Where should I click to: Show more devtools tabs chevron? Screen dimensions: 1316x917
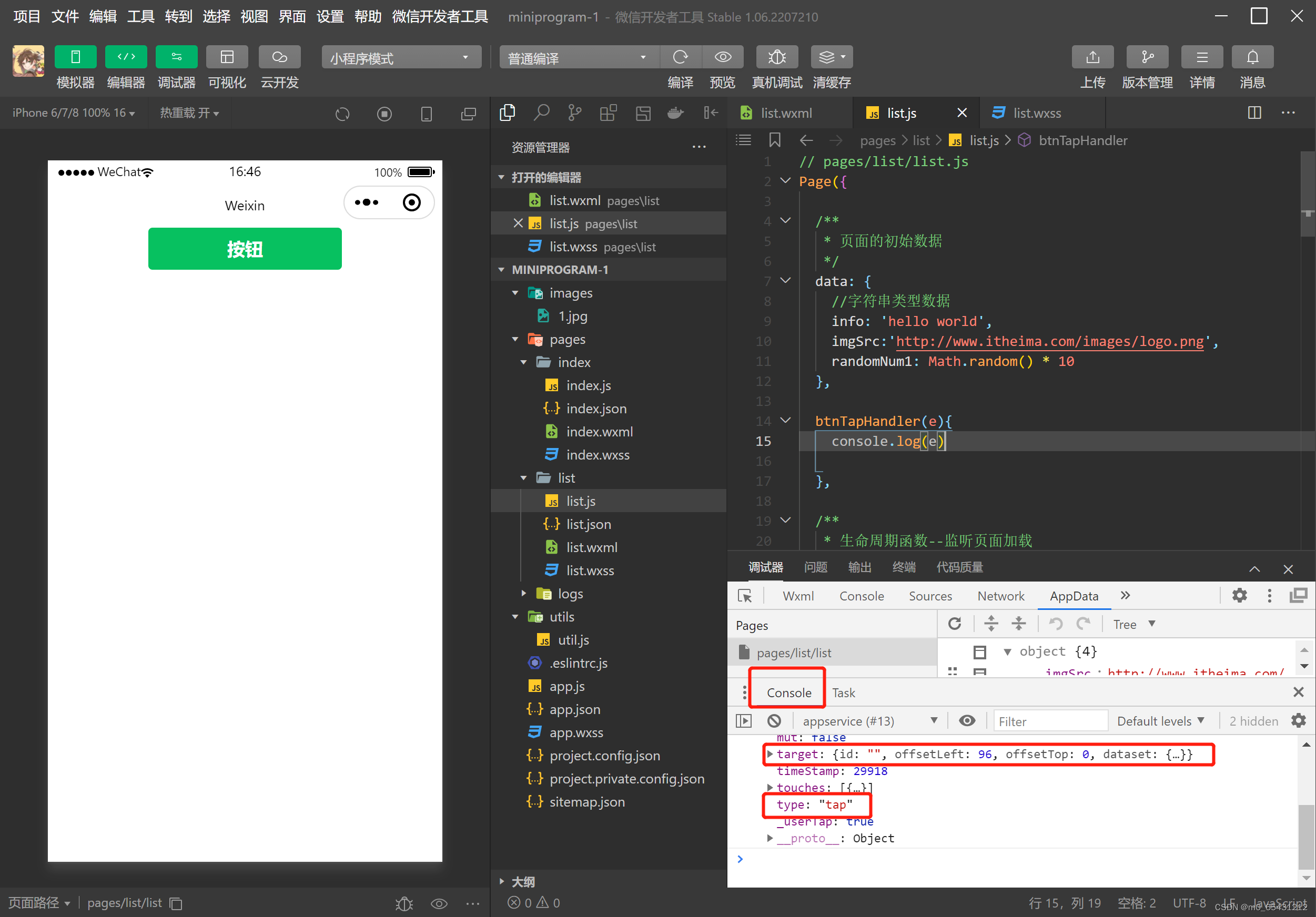(1125, 595)
